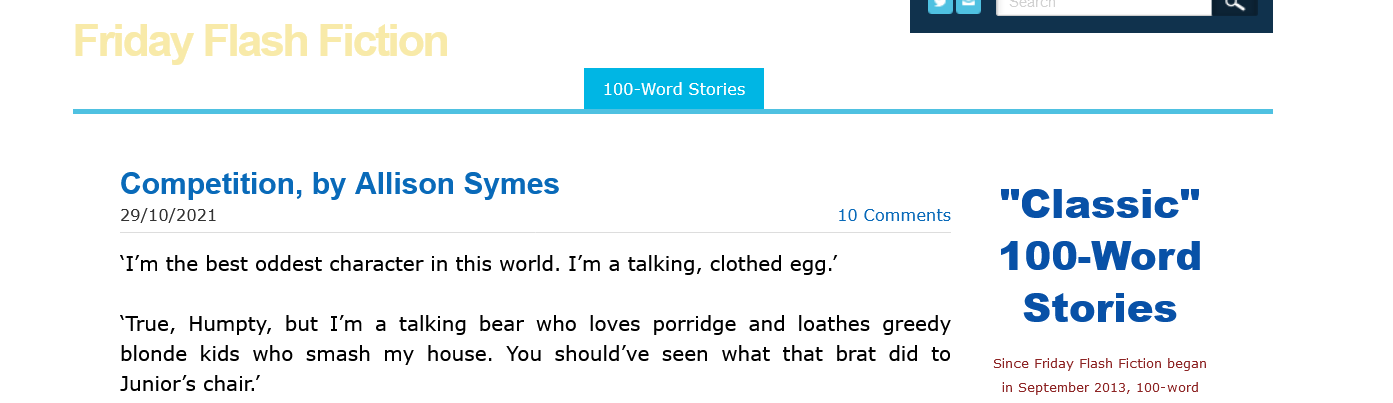The height and width of the screenshot is (403, 1393).
Task: Click the line beginning 'blonde kids who smash'
Action: click(x=535, y=354)
